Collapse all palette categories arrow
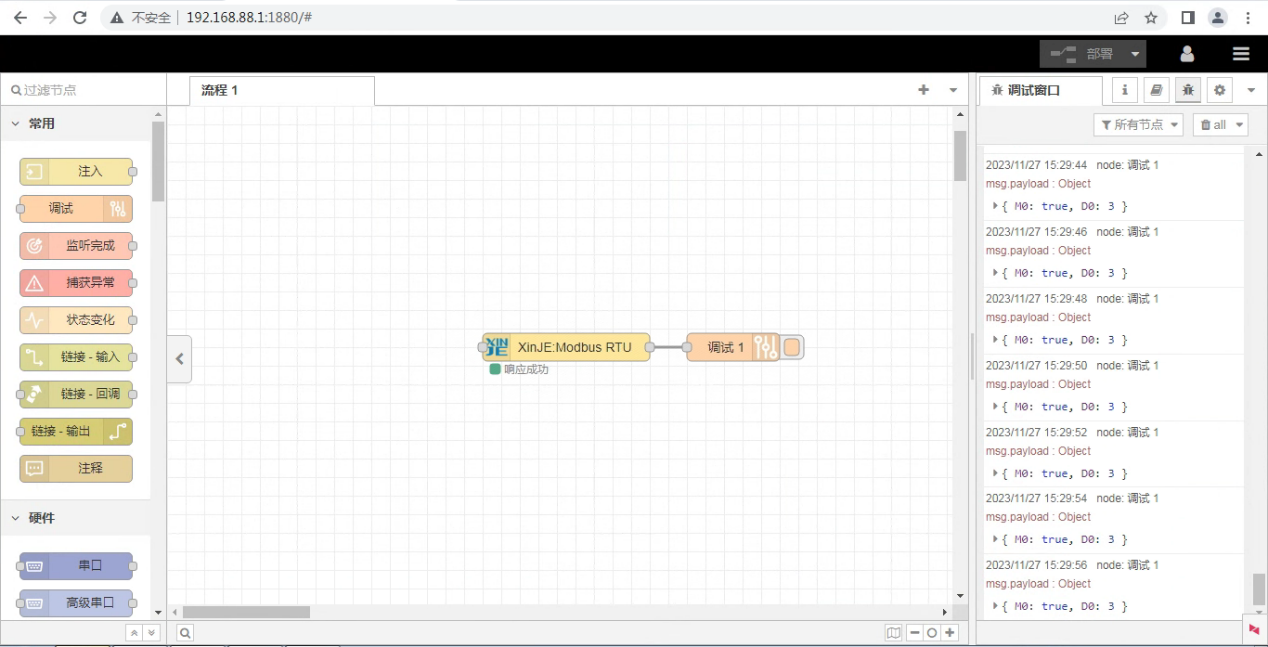 tap(134, 633)
